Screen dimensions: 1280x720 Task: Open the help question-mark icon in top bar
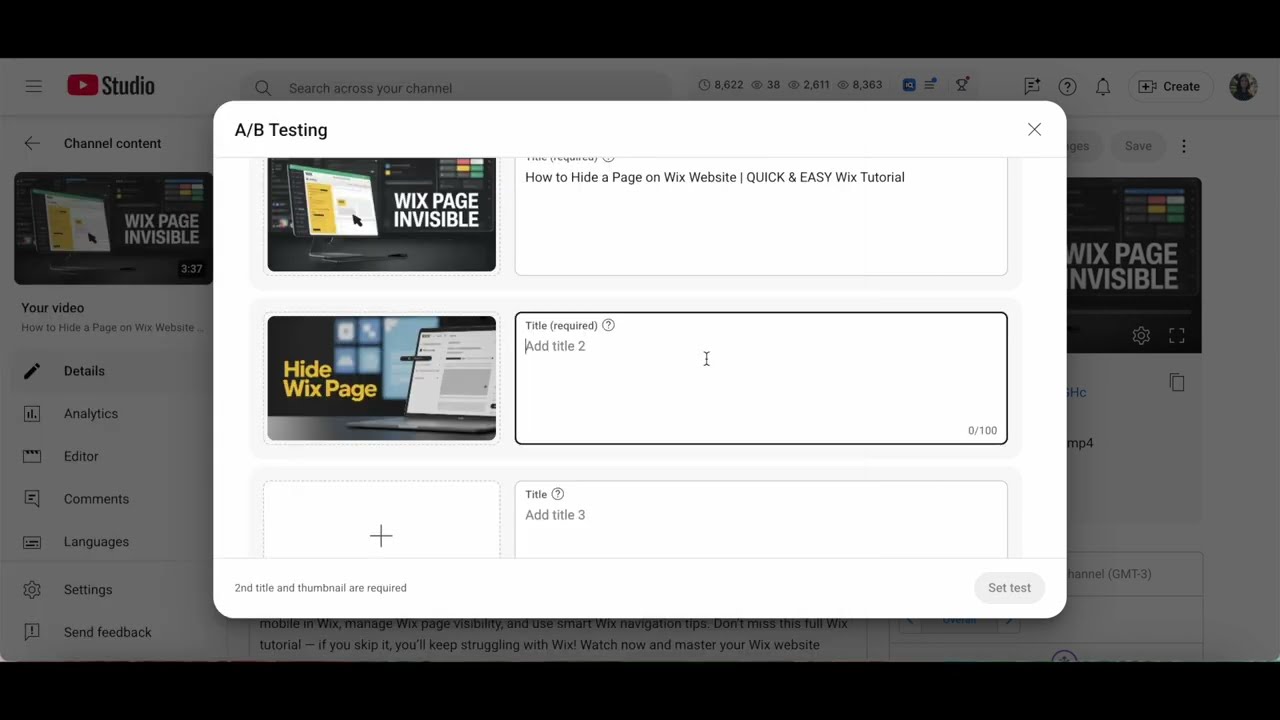[1067, 87]
